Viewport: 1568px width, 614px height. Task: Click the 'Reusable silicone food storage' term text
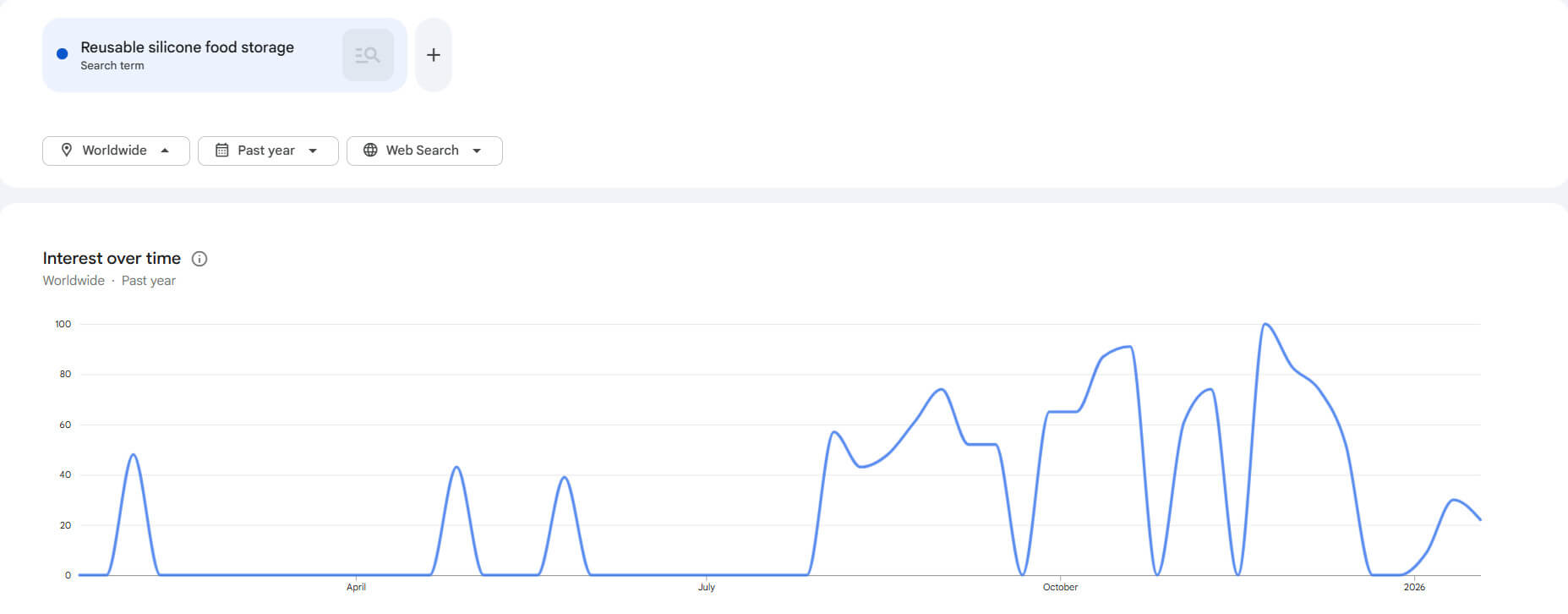pos(187,47)
